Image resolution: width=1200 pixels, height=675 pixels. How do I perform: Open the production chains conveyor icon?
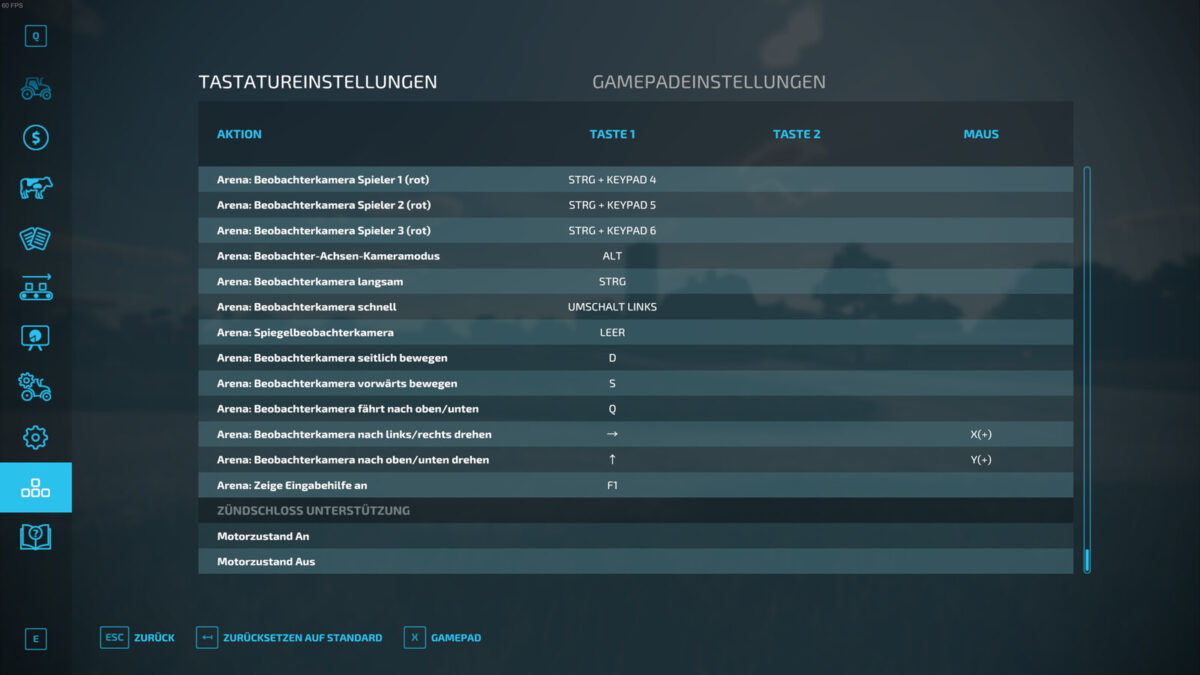point(36,288)
